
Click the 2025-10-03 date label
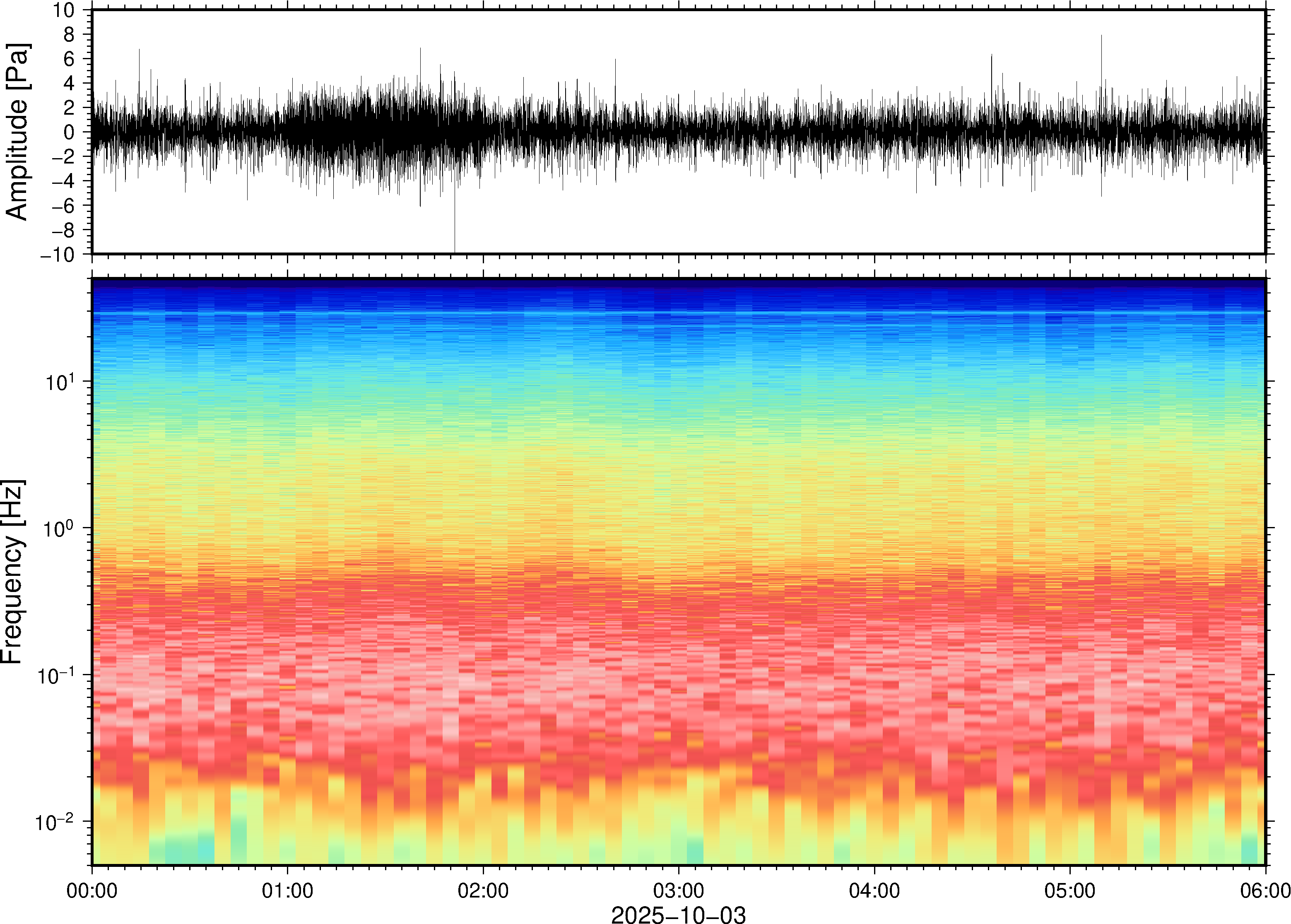(678, 915)
